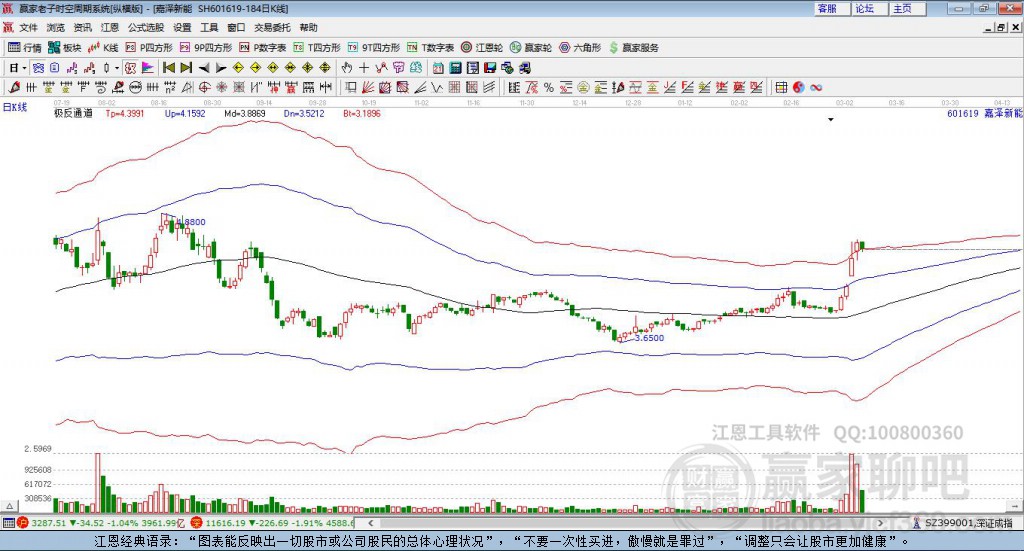1024x551 pixels.
Task: Open the 帮助 menu
Action: 308,27
